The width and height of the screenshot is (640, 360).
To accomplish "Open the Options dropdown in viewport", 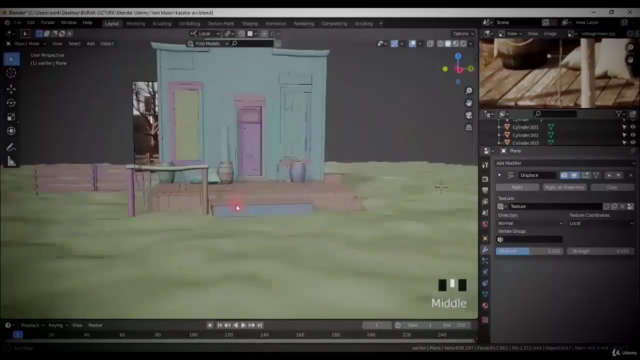I will click(x=463, y=33).
